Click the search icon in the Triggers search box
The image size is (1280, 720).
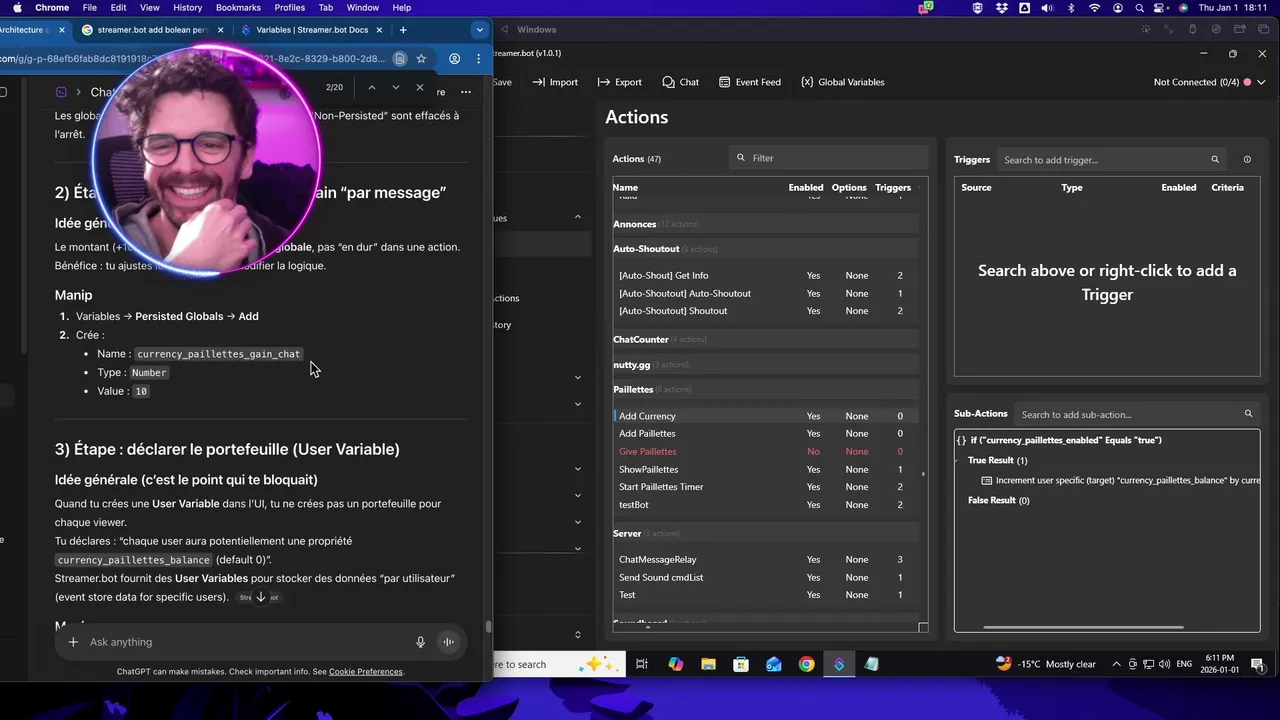coord(1215,160)
